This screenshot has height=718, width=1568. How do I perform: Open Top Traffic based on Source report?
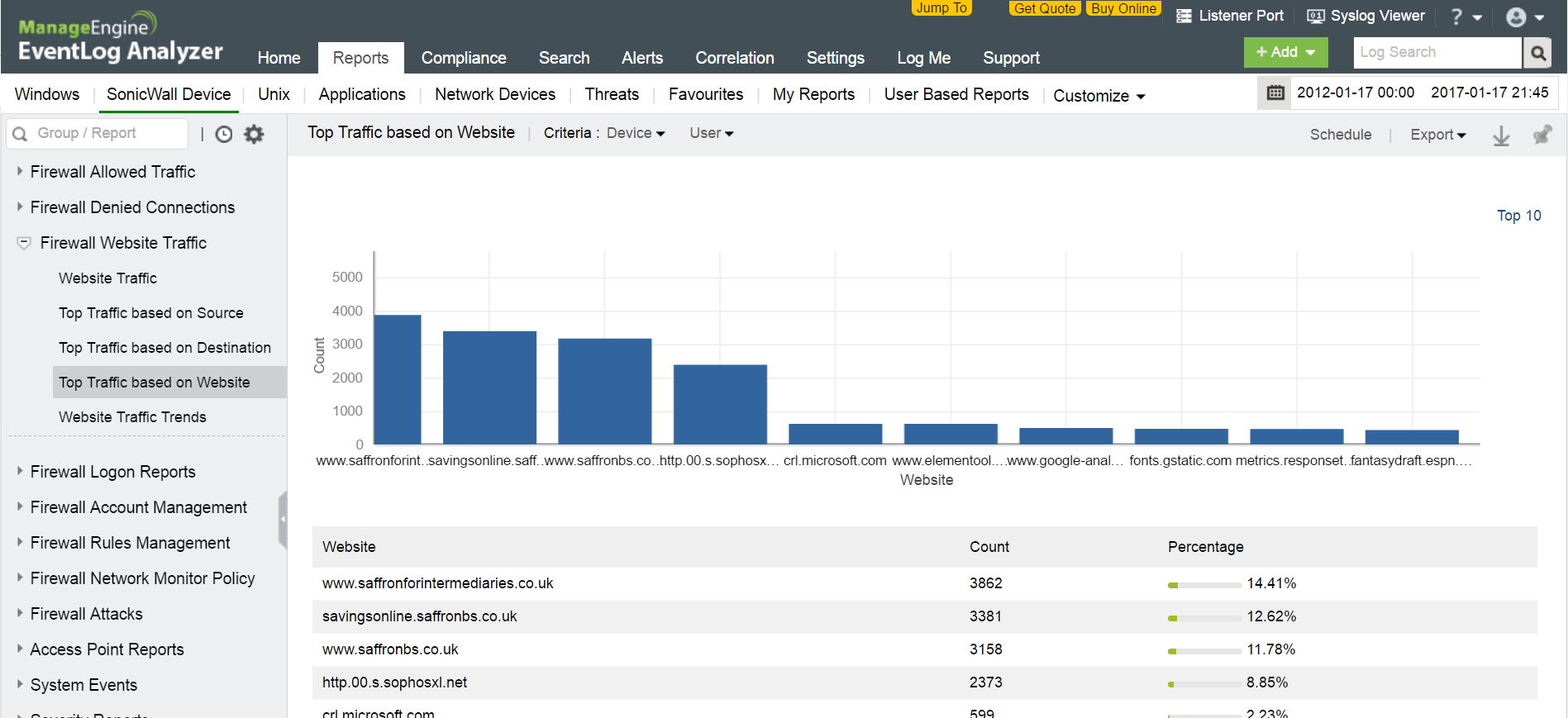coord(150,313)
